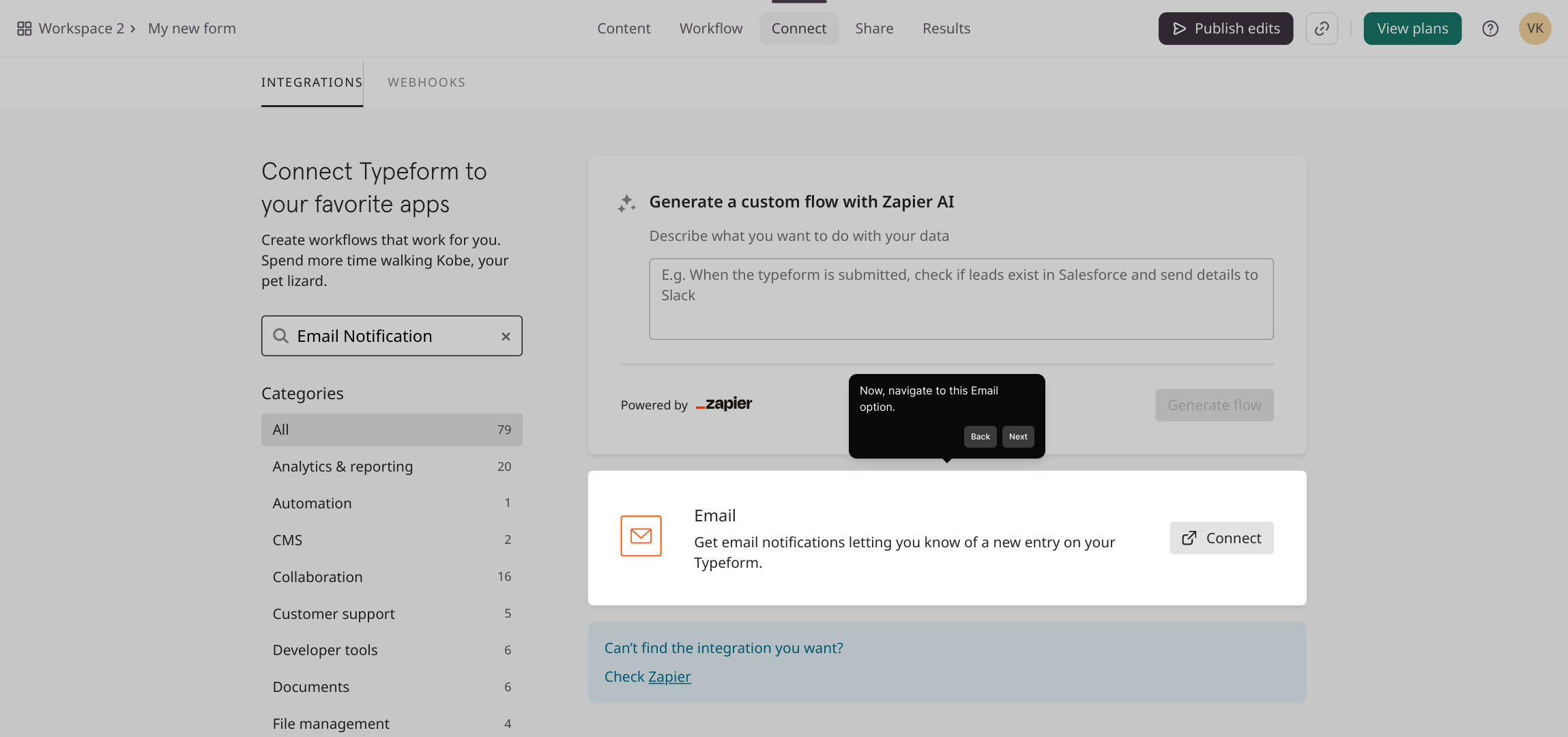Select the CMS category
The width and height of the screenshot is (1568, 737).
392,540
